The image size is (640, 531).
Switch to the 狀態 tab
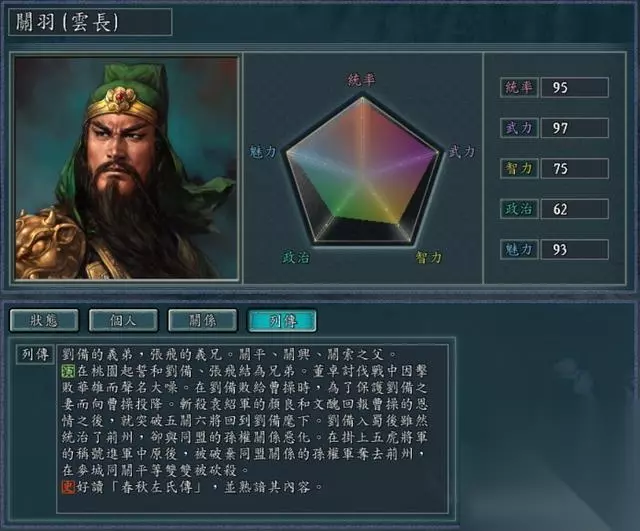click(44, 320)
